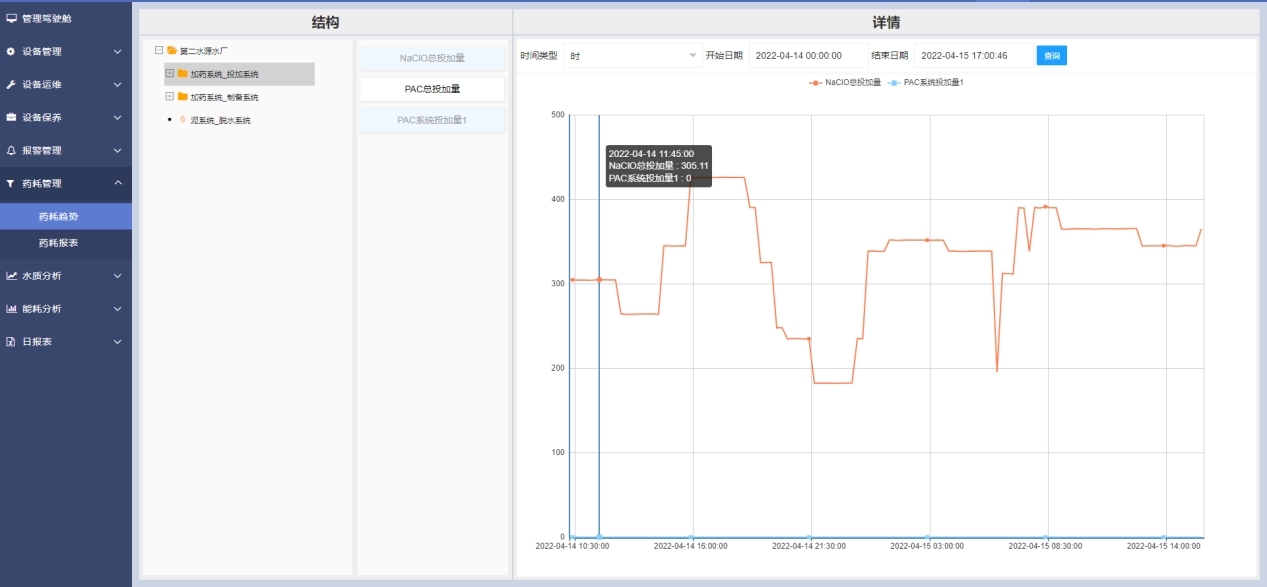Toggle NaClO总投加量 series in chart legend
1267x587 pixels.
[845, 82]
